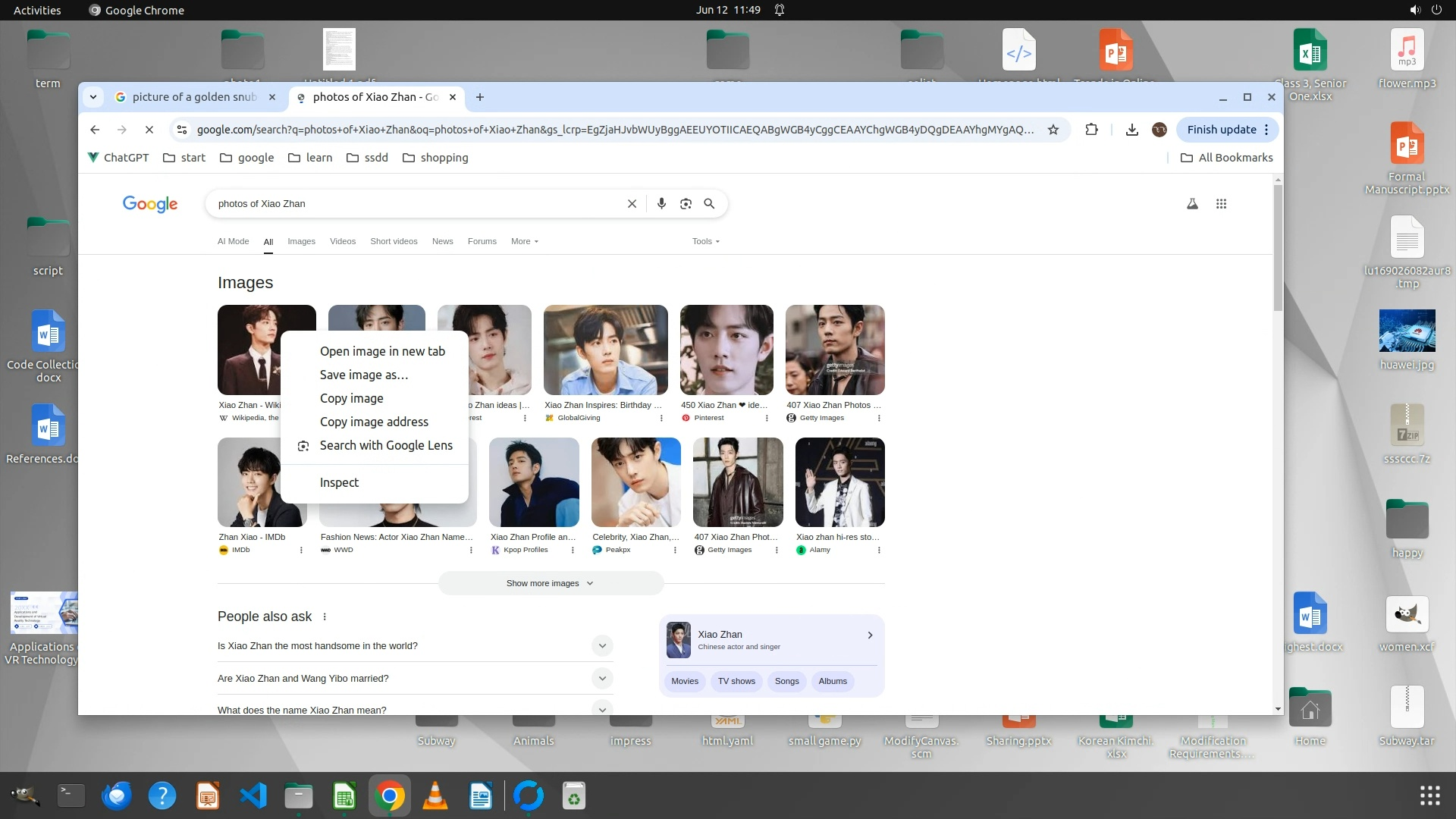Open the Chrome downloads icon
Screen dimensions: 1456x819
(1131, 130)
